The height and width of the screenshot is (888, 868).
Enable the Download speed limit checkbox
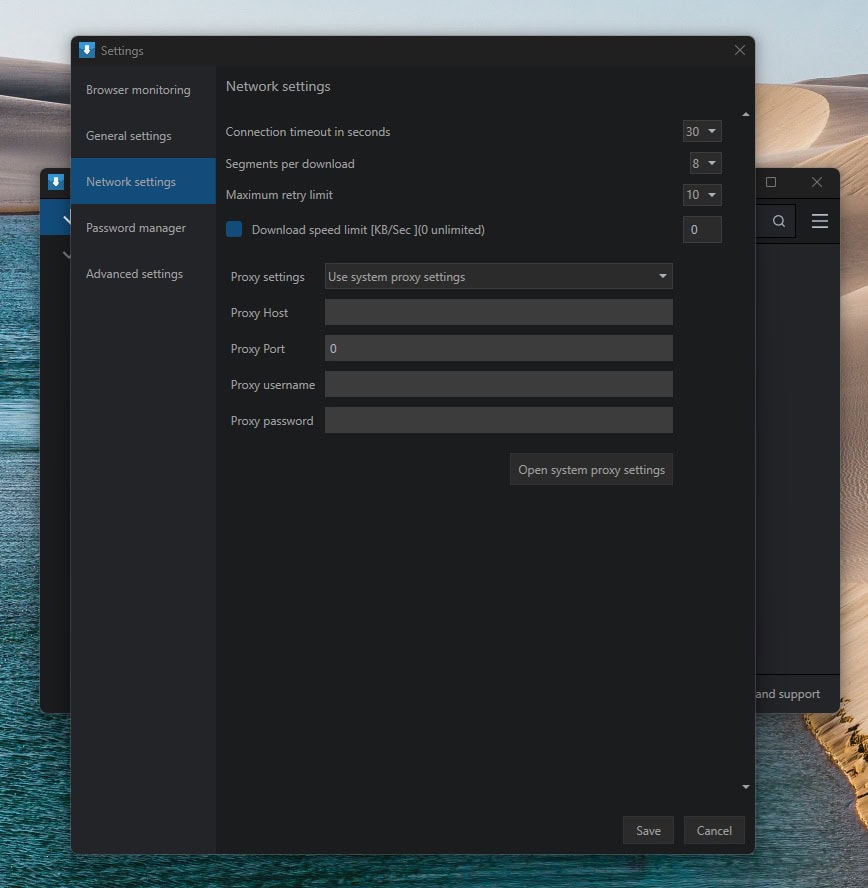pos(234,229)
